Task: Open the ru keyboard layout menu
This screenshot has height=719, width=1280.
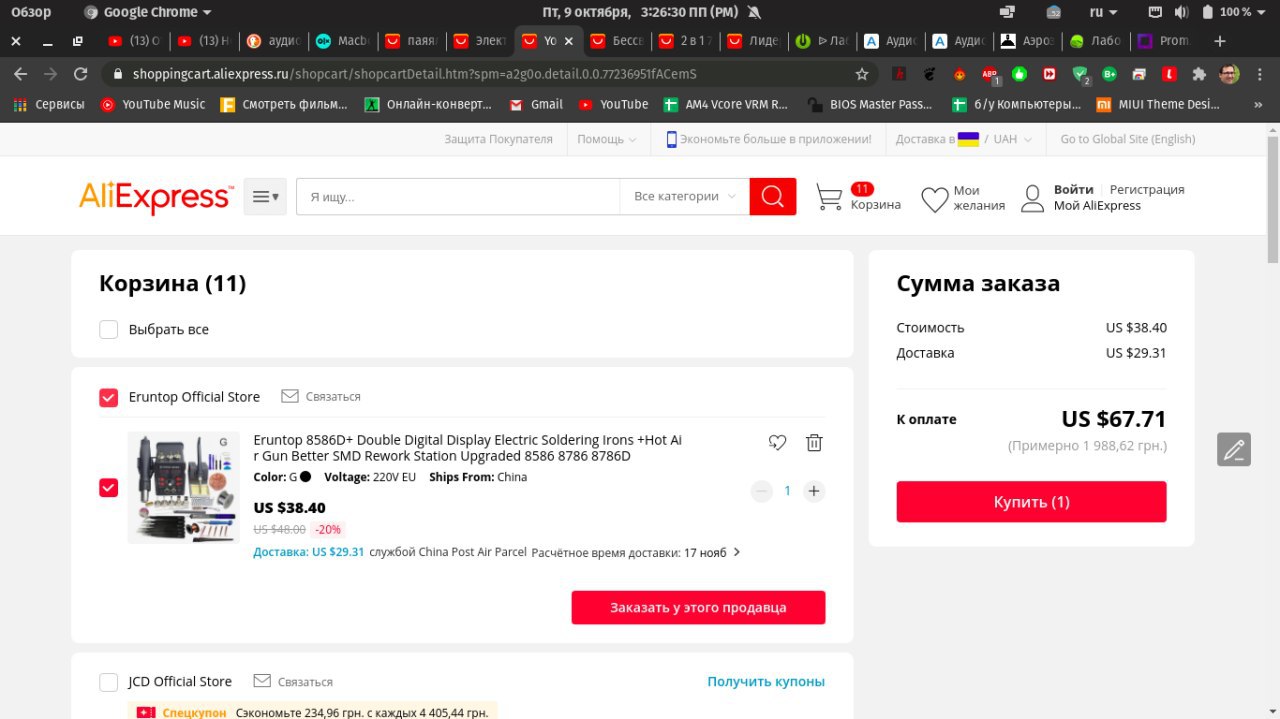Action: (1104, 12)
